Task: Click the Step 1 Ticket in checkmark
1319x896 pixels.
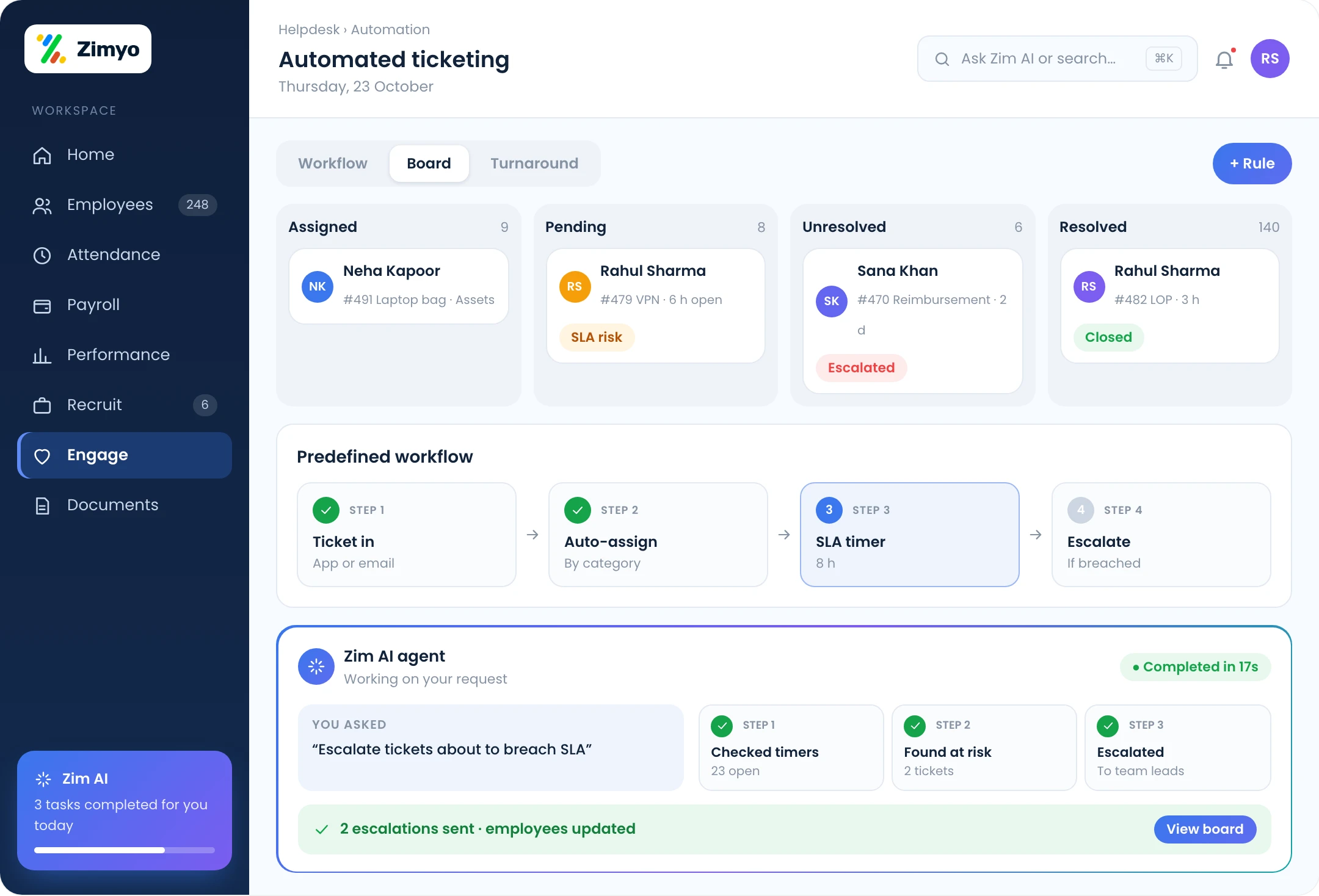Action: pyautogui.click(x=326, y=510)
